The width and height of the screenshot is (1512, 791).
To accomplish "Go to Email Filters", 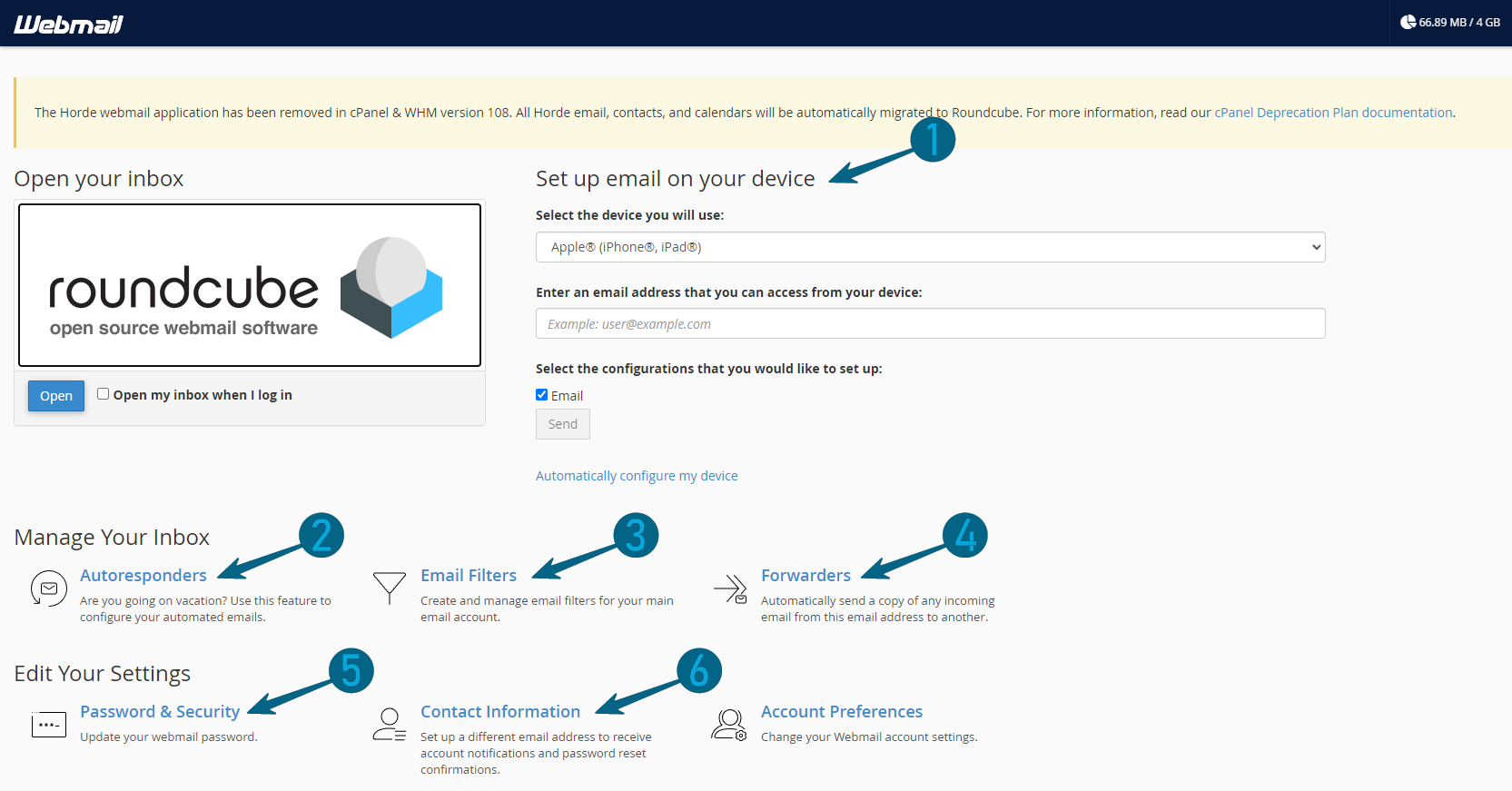I will coord(468,575).
